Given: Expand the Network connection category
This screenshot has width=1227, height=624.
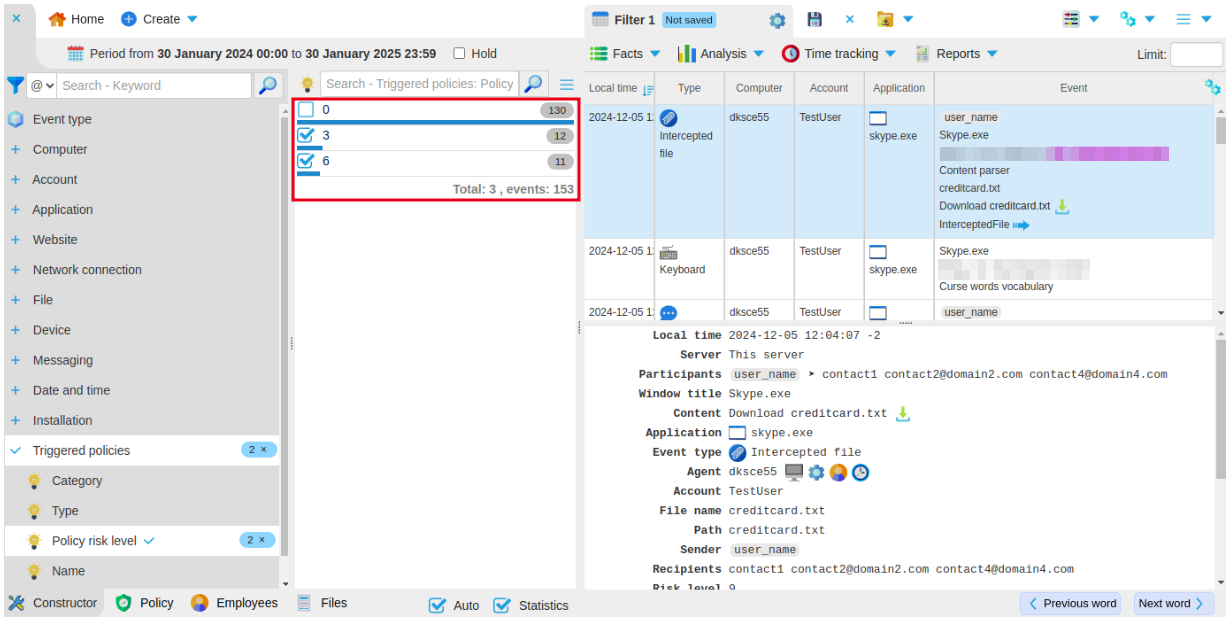Looking at the screenshot, I should pos(87,270).
